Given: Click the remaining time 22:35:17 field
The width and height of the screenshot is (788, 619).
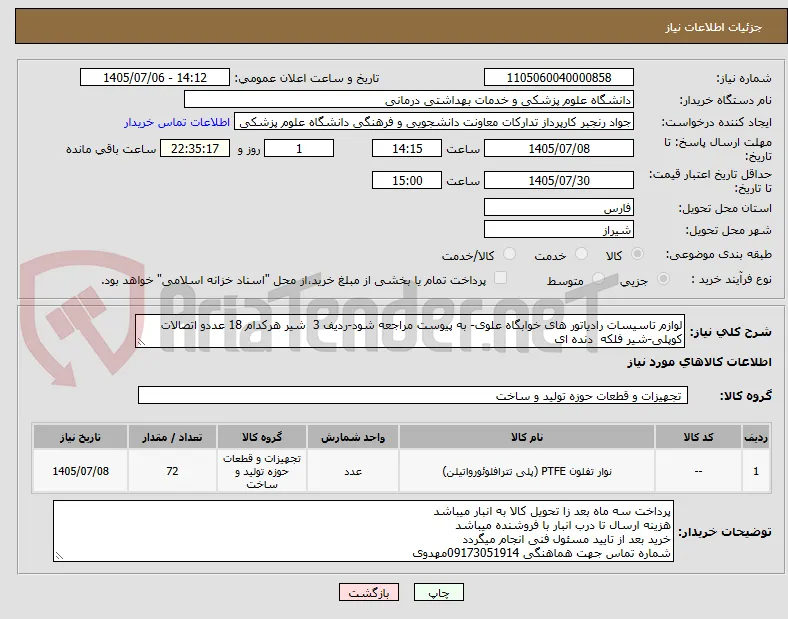Looking at the screenshot, I should [195, 149].
